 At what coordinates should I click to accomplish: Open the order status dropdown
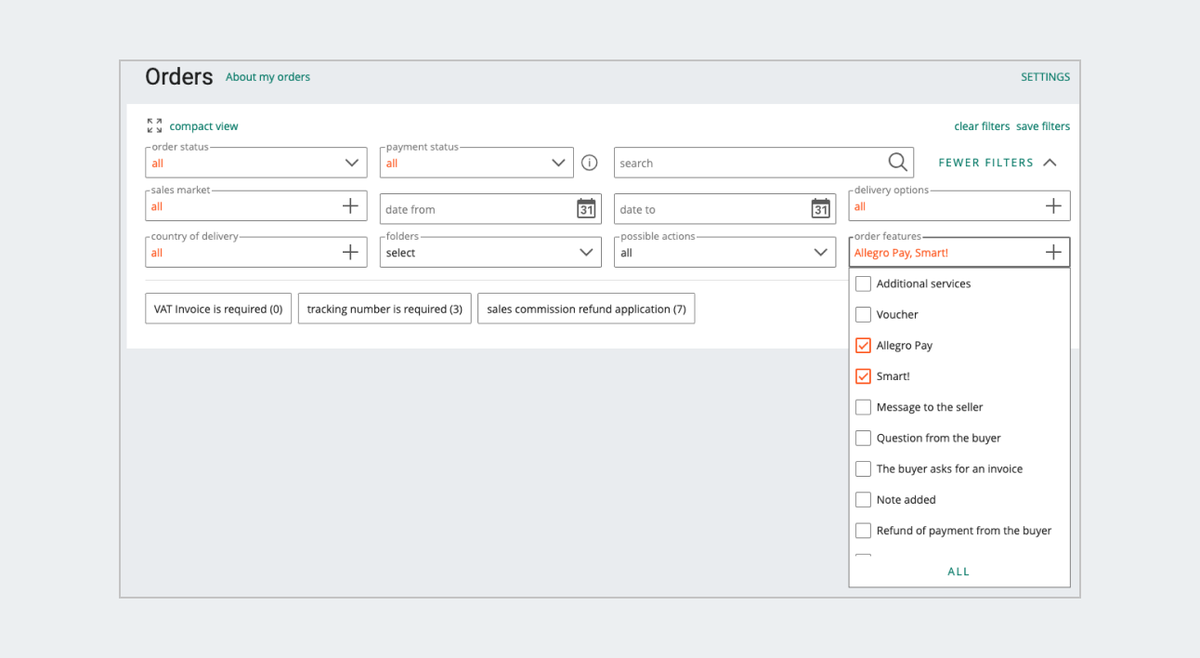255,163
